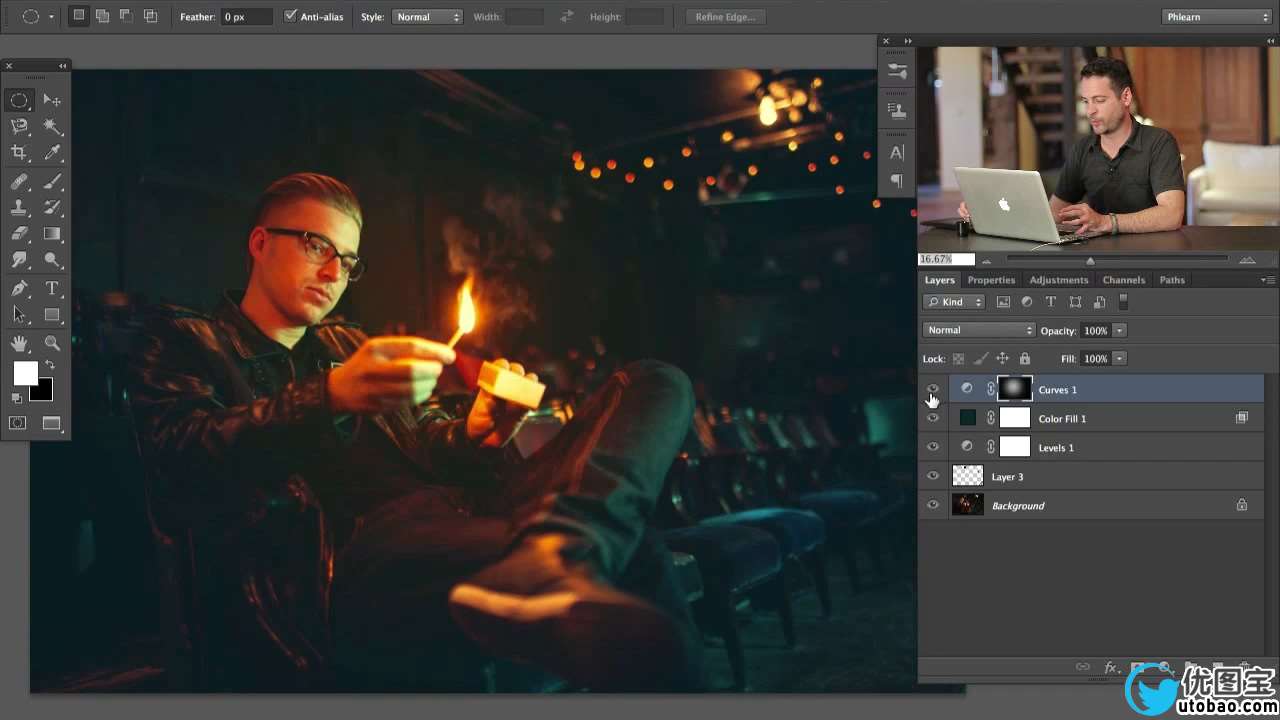Open the Phlearn workspace dropdown
The width and height of the screenshot is (1280, 720).
(x=1217, y=17)
